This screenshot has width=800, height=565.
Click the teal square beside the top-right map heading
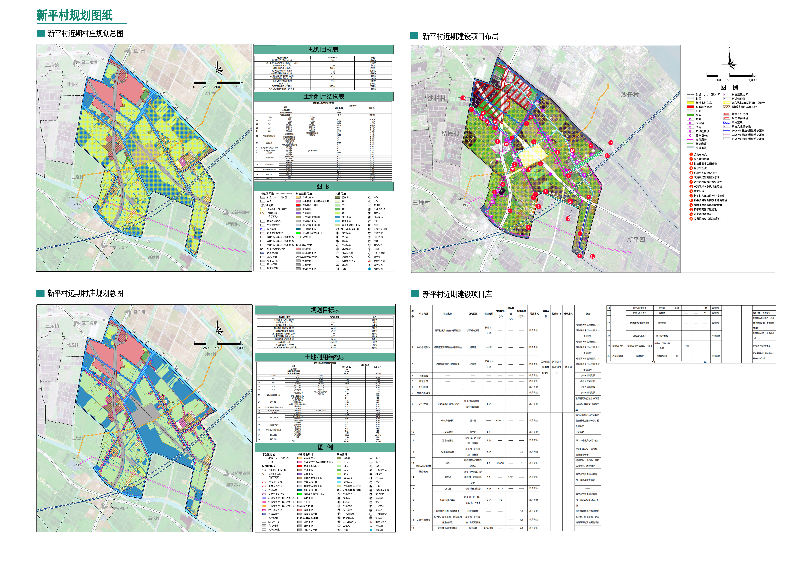click(x=413, y=35)
